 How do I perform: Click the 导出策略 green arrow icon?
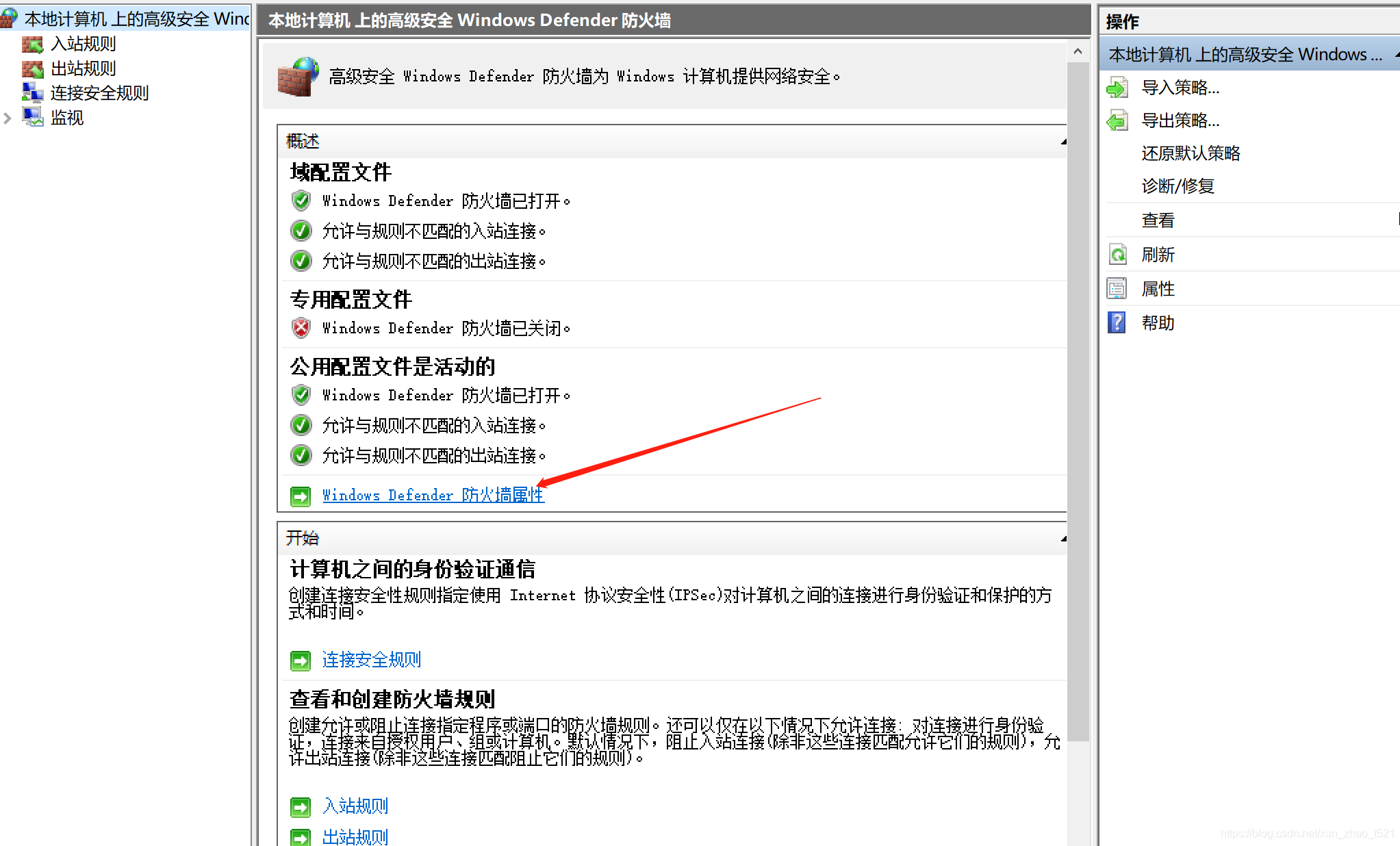point(1117,120)
